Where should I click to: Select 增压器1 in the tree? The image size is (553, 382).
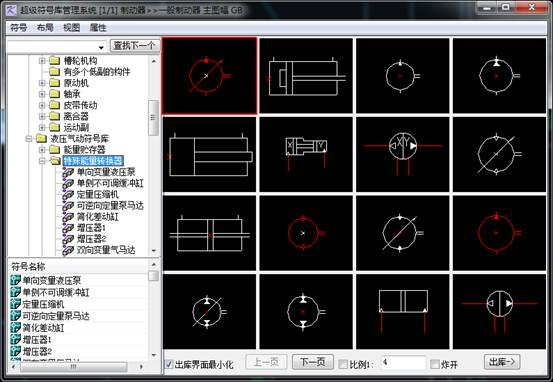[x=91, y=228]
